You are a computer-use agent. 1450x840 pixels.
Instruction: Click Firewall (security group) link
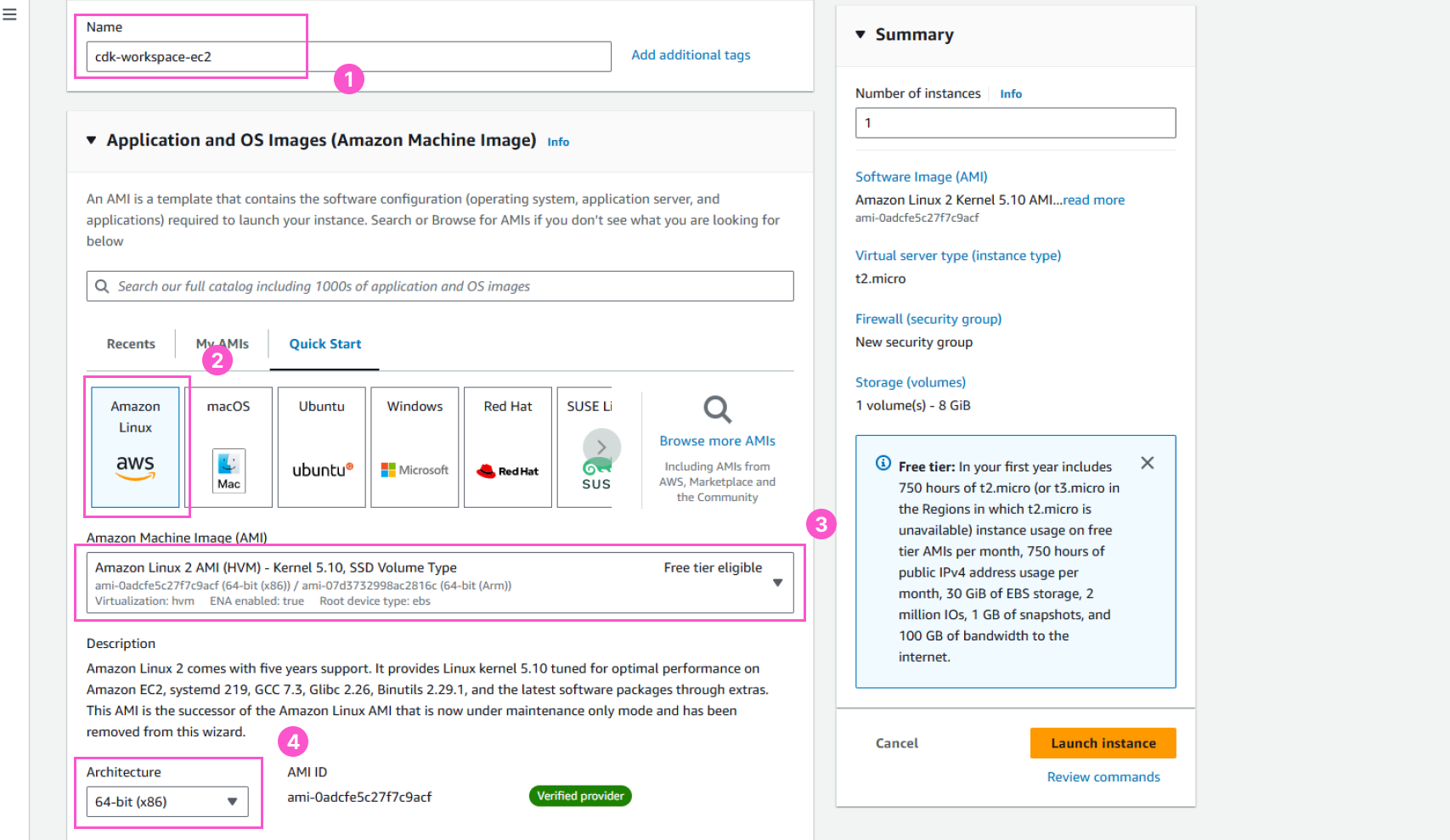tap(928, 319)
